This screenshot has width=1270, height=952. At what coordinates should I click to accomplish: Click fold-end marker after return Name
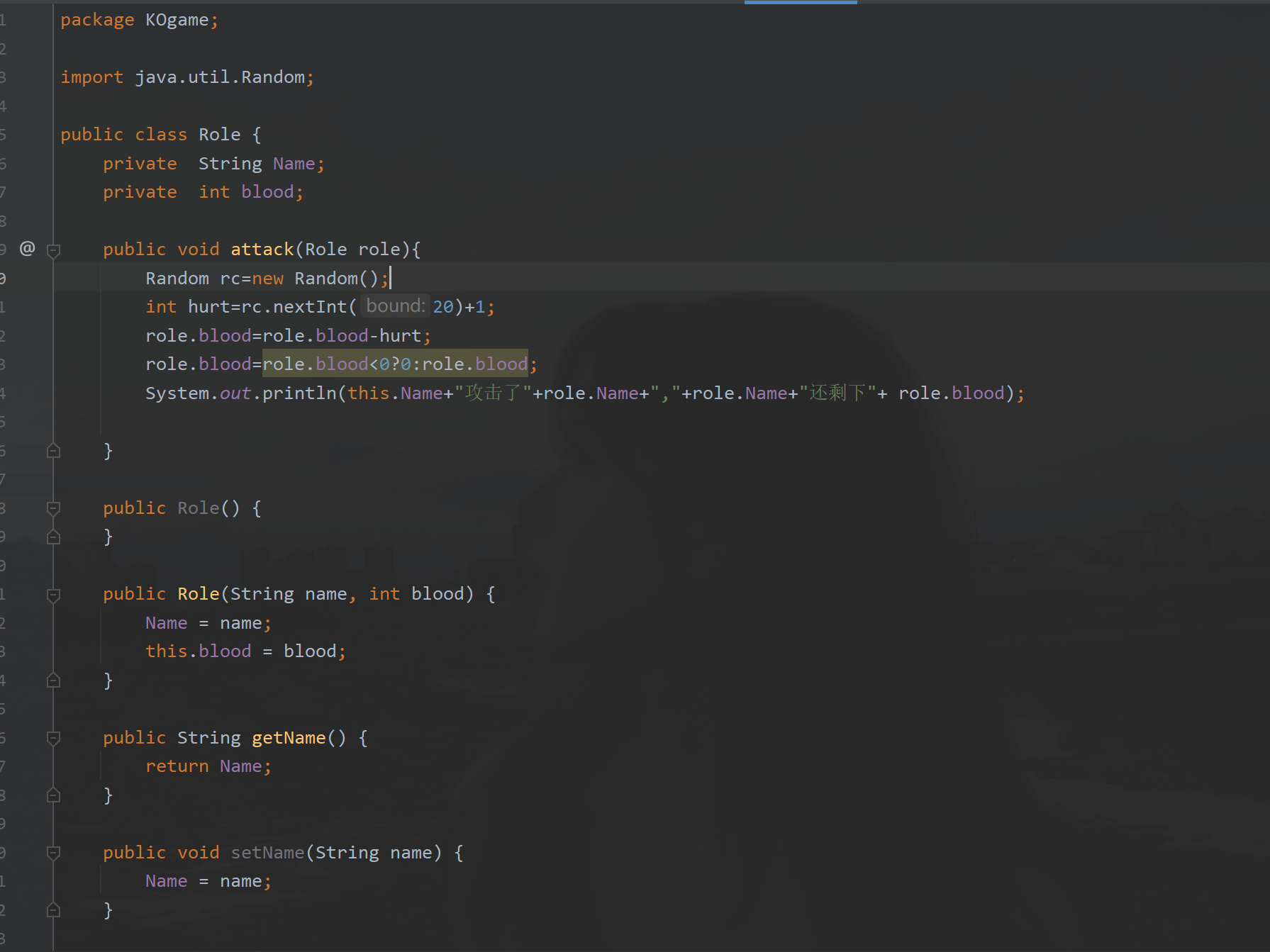[53, 795]
